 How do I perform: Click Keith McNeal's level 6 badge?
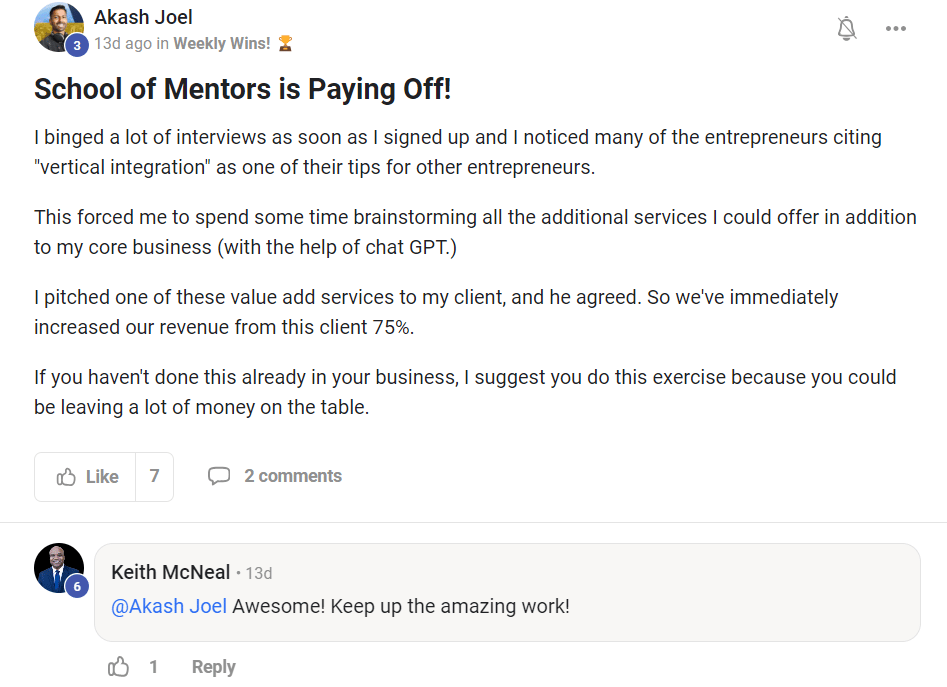click(77, 587)
